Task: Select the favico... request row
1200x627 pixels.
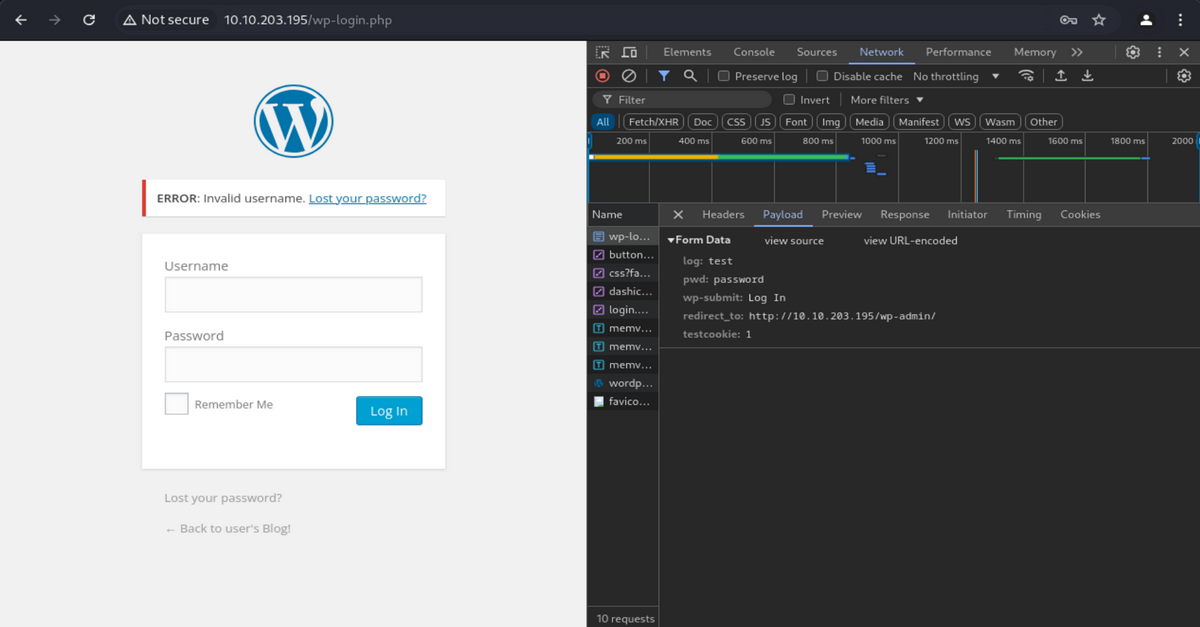Action: (x=623, y=401)
